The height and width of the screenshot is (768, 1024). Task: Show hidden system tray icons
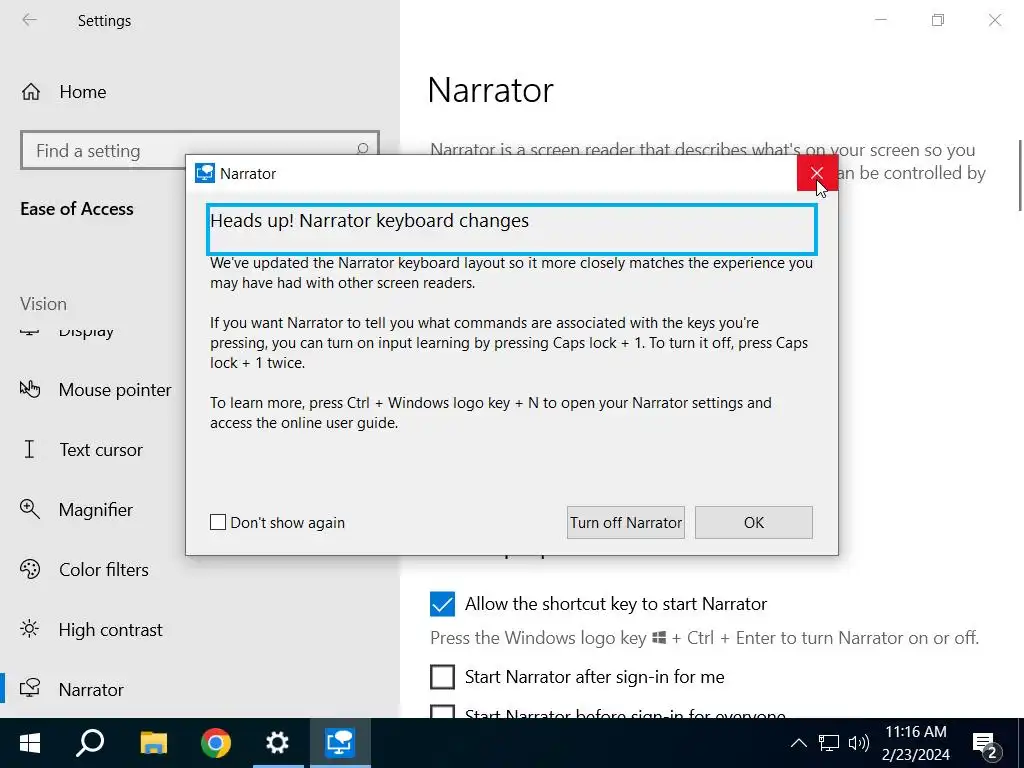[x=799, y=743]
